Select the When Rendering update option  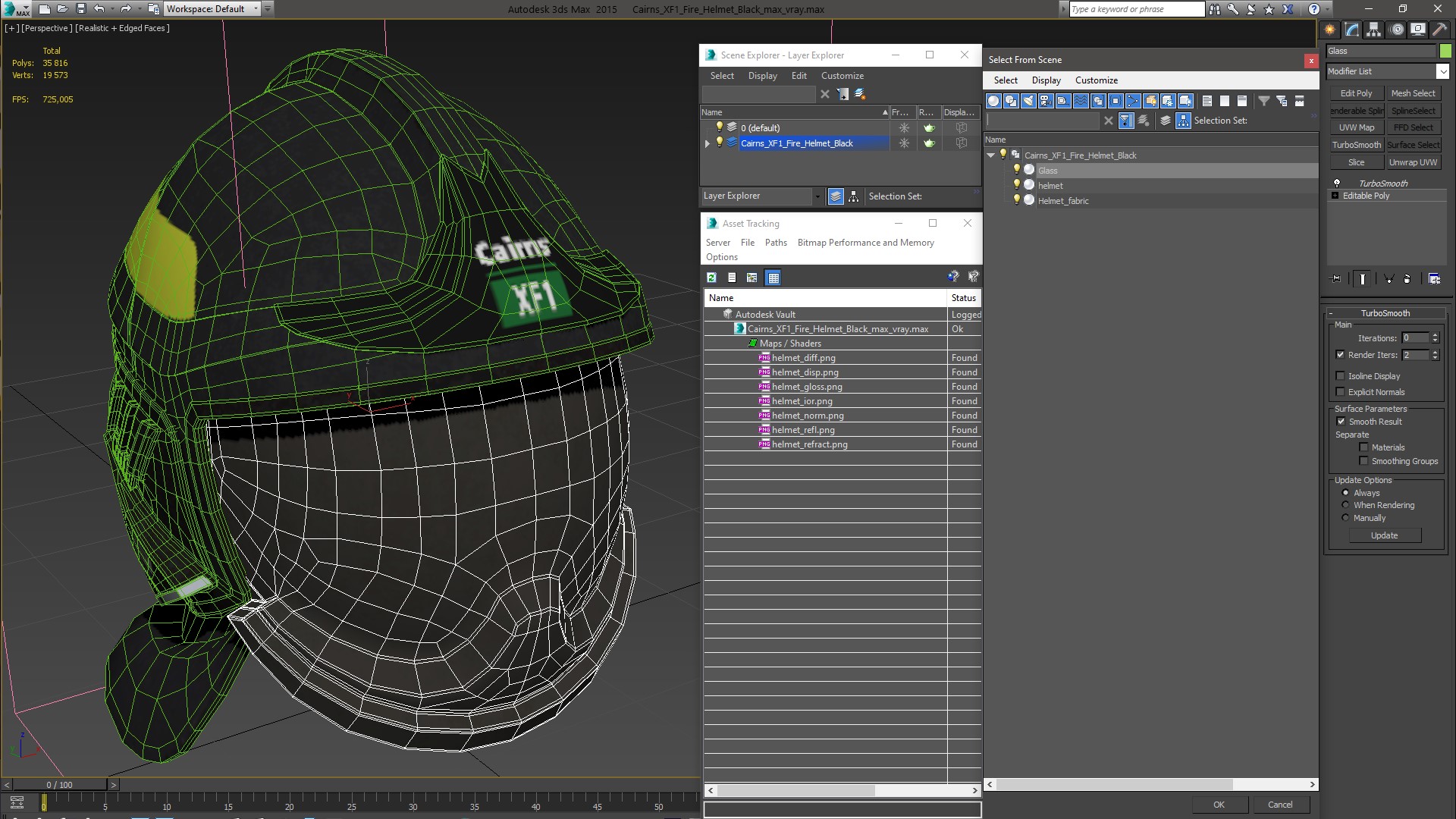pos(1346,505)
